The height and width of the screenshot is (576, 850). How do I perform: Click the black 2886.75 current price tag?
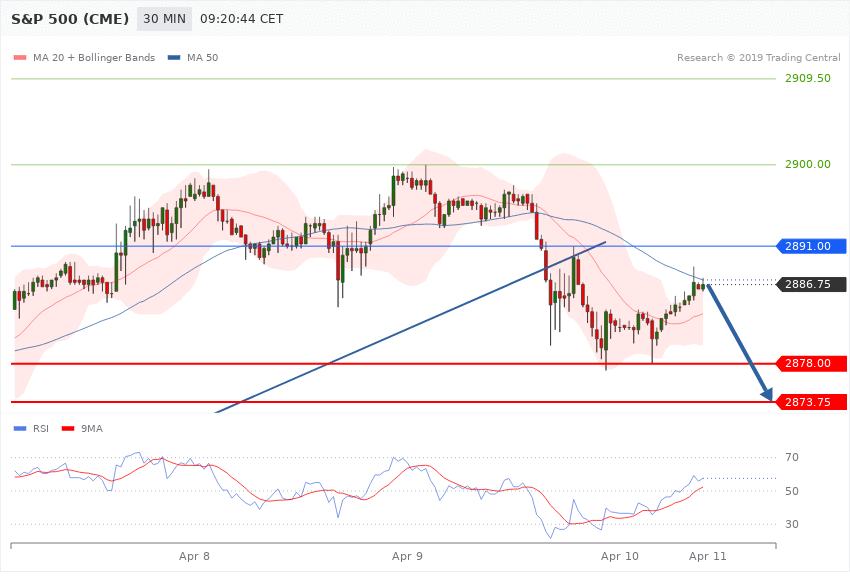[x=812, y=284]
